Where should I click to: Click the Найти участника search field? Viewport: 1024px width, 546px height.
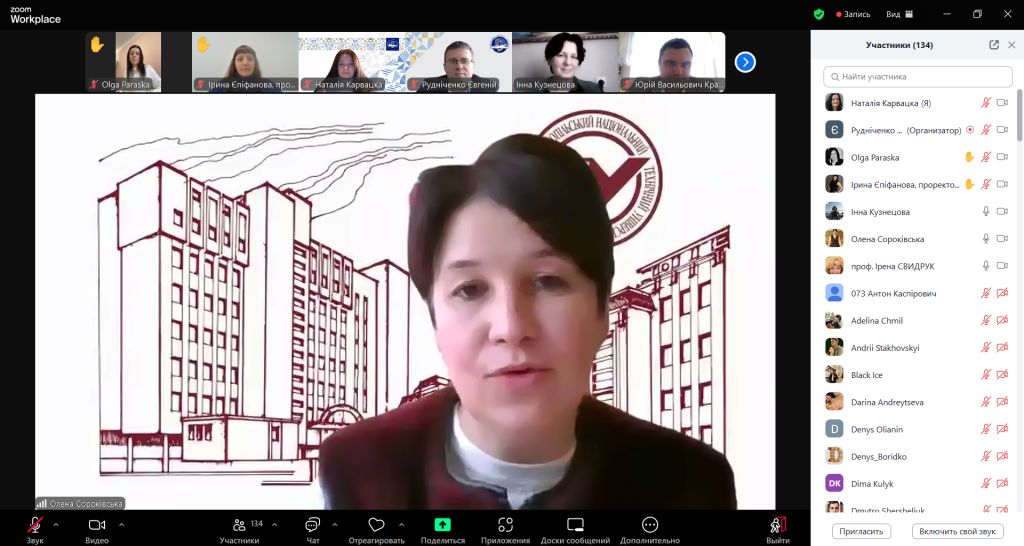point(918,76)
